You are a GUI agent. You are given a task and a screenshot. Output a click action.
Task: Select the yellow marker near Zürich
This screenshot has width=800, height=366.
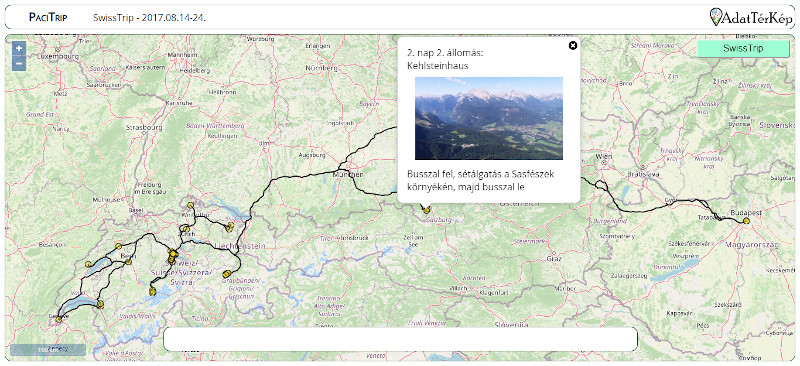[186, 229]
